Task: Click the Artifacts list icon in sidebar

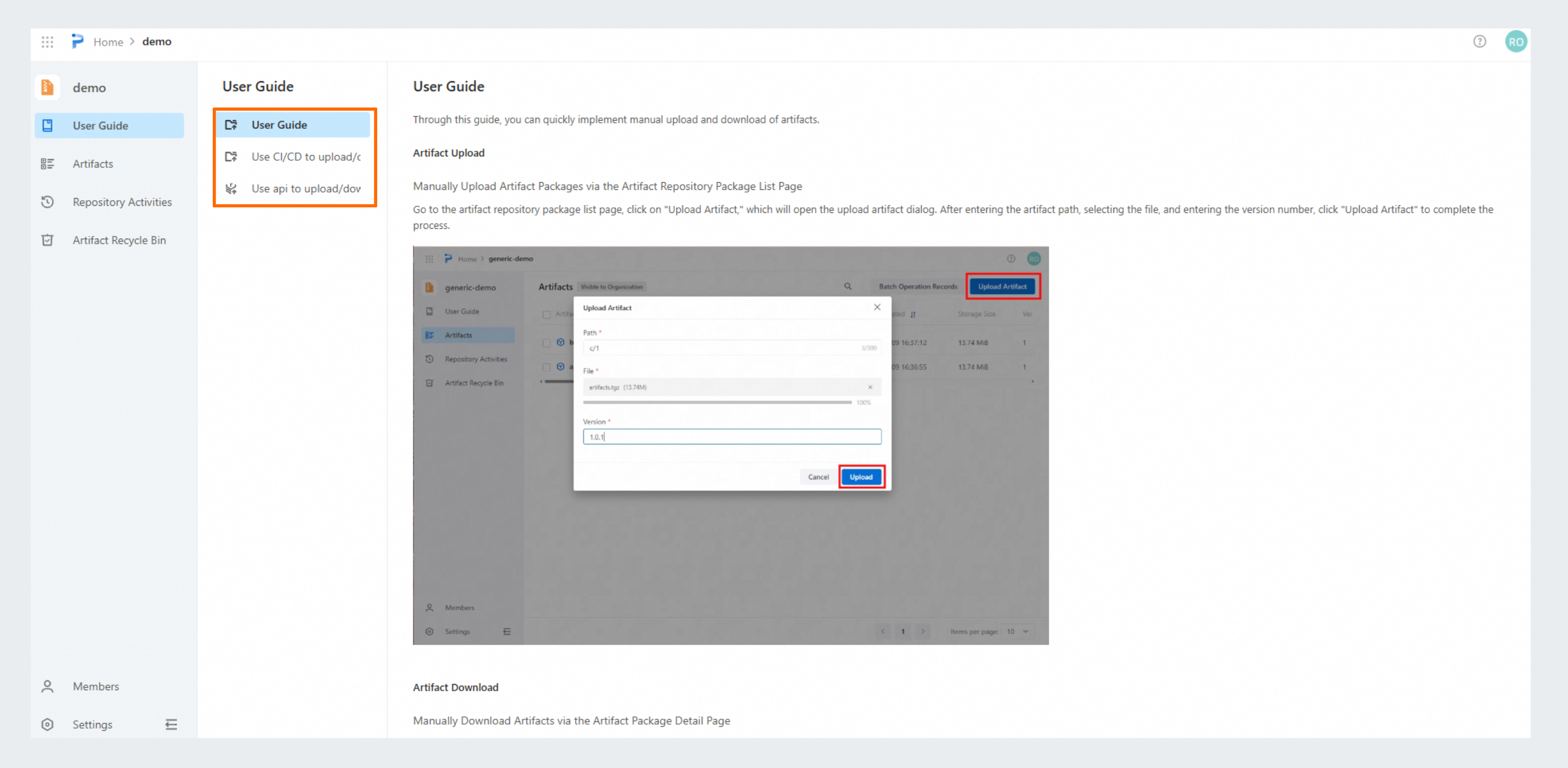Action: click(48, 164)
